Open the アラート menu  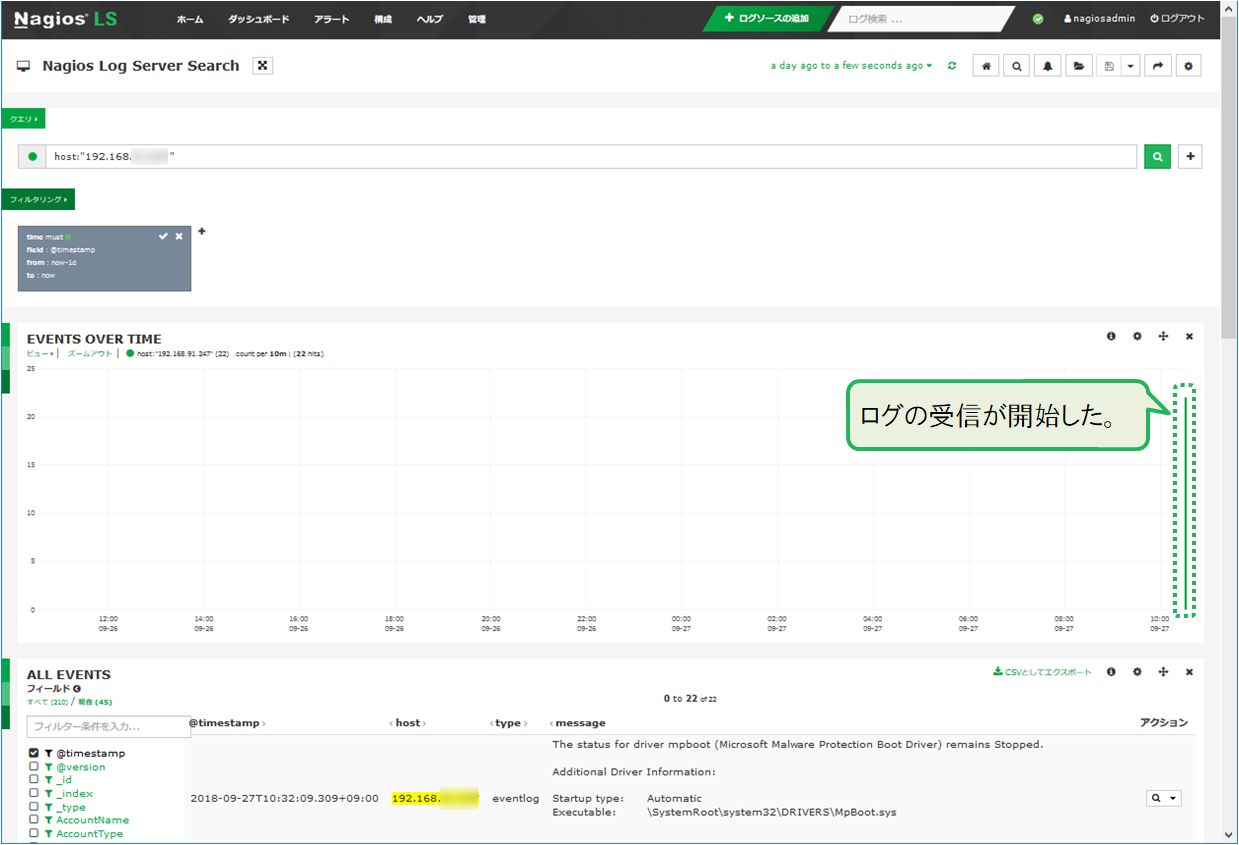[332, 19]
